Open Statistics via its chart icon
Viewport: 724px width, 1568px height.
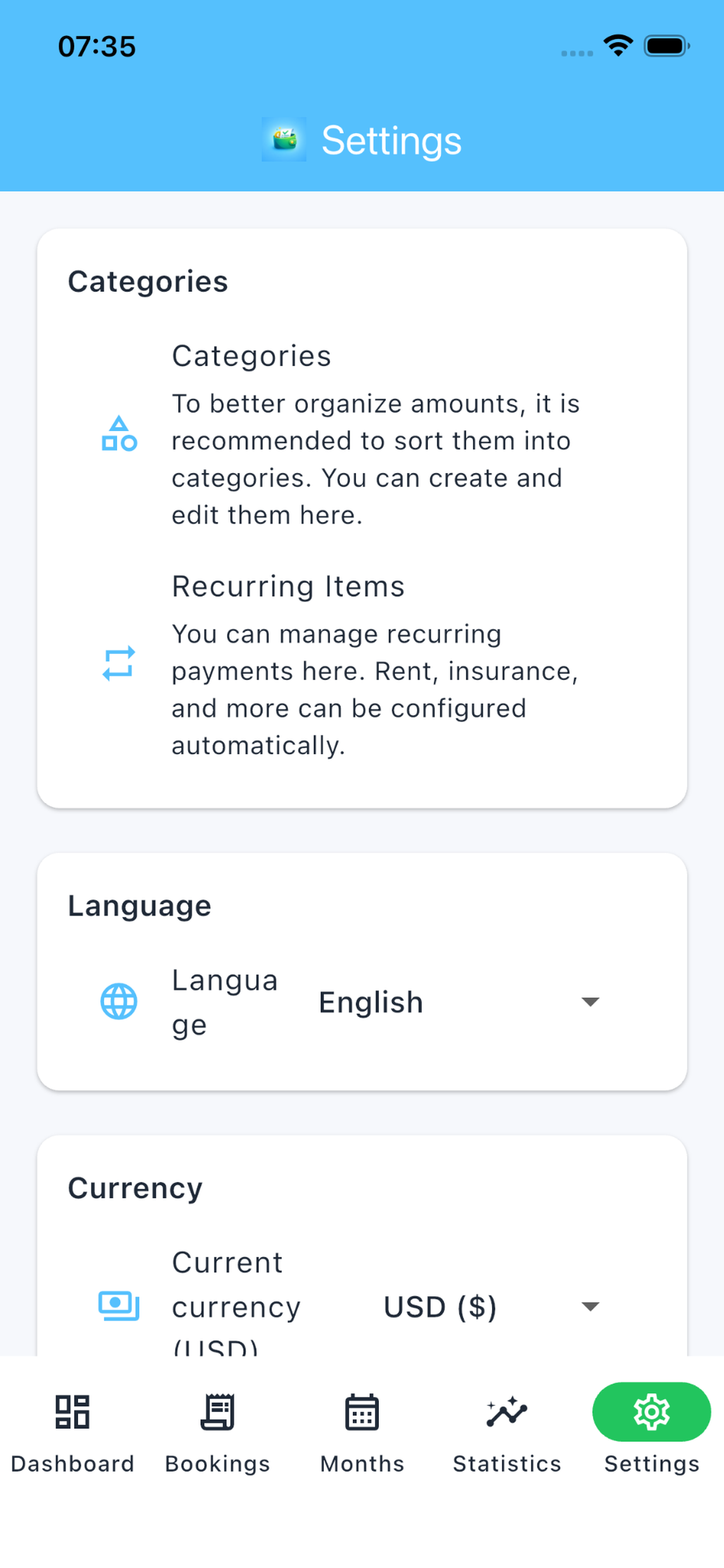tap(507, 1412)
